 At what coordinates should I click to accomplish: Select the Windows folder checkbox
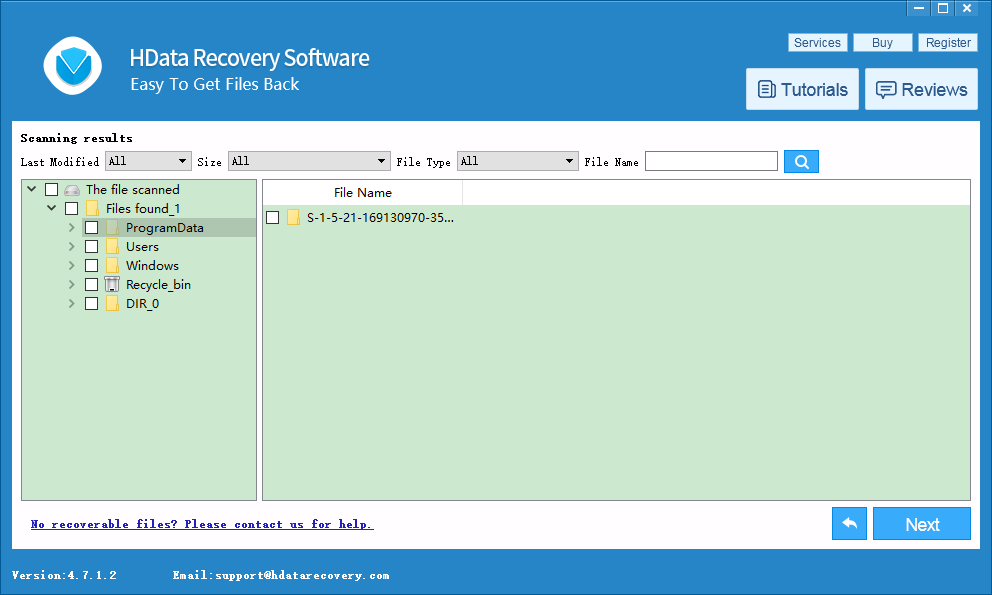92,265
